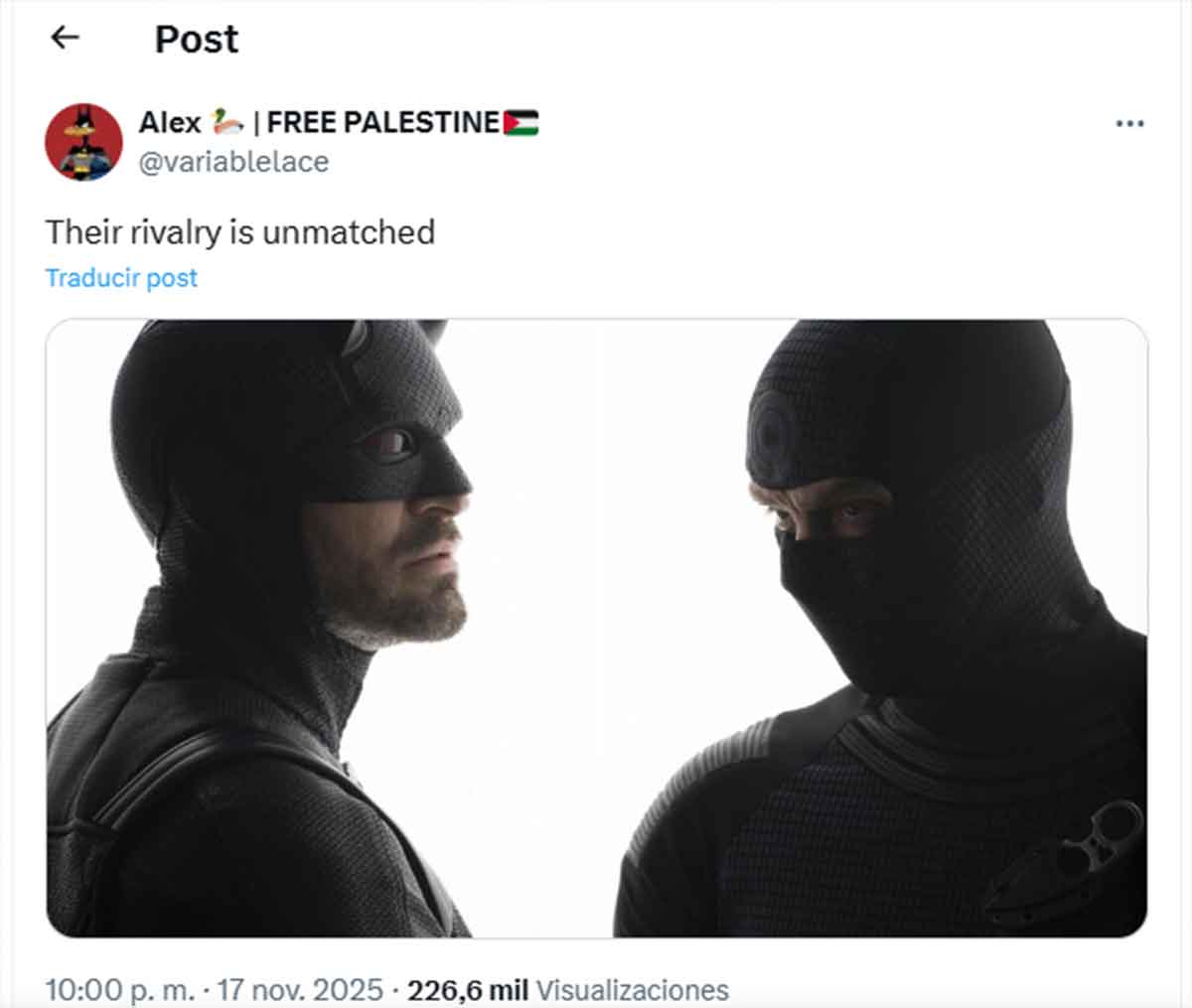Click the Post heading at top

(x=197, y=39)
